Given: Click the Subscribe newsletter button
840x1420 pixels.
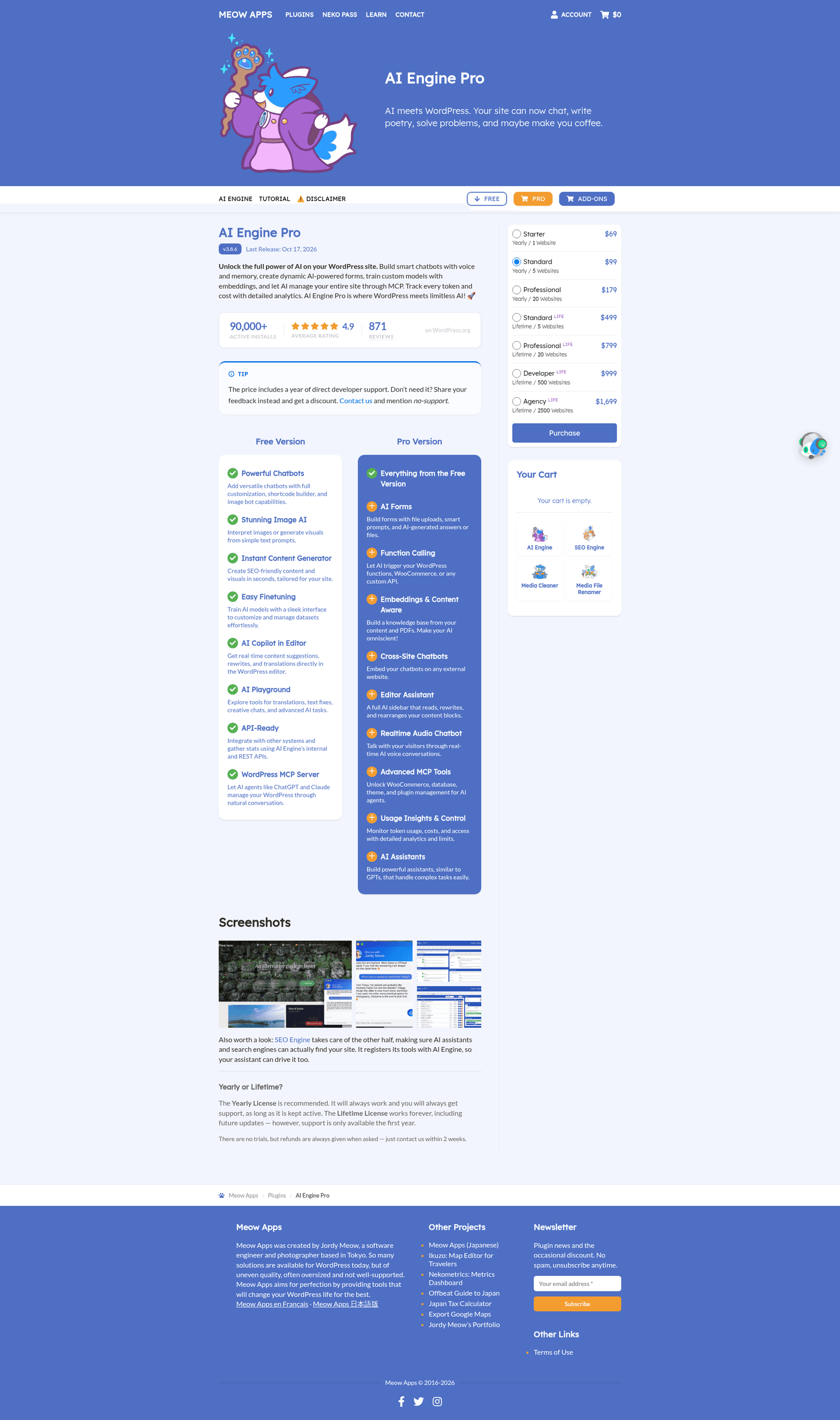Looking at the screenshot, I should (x=577, y=1304).
